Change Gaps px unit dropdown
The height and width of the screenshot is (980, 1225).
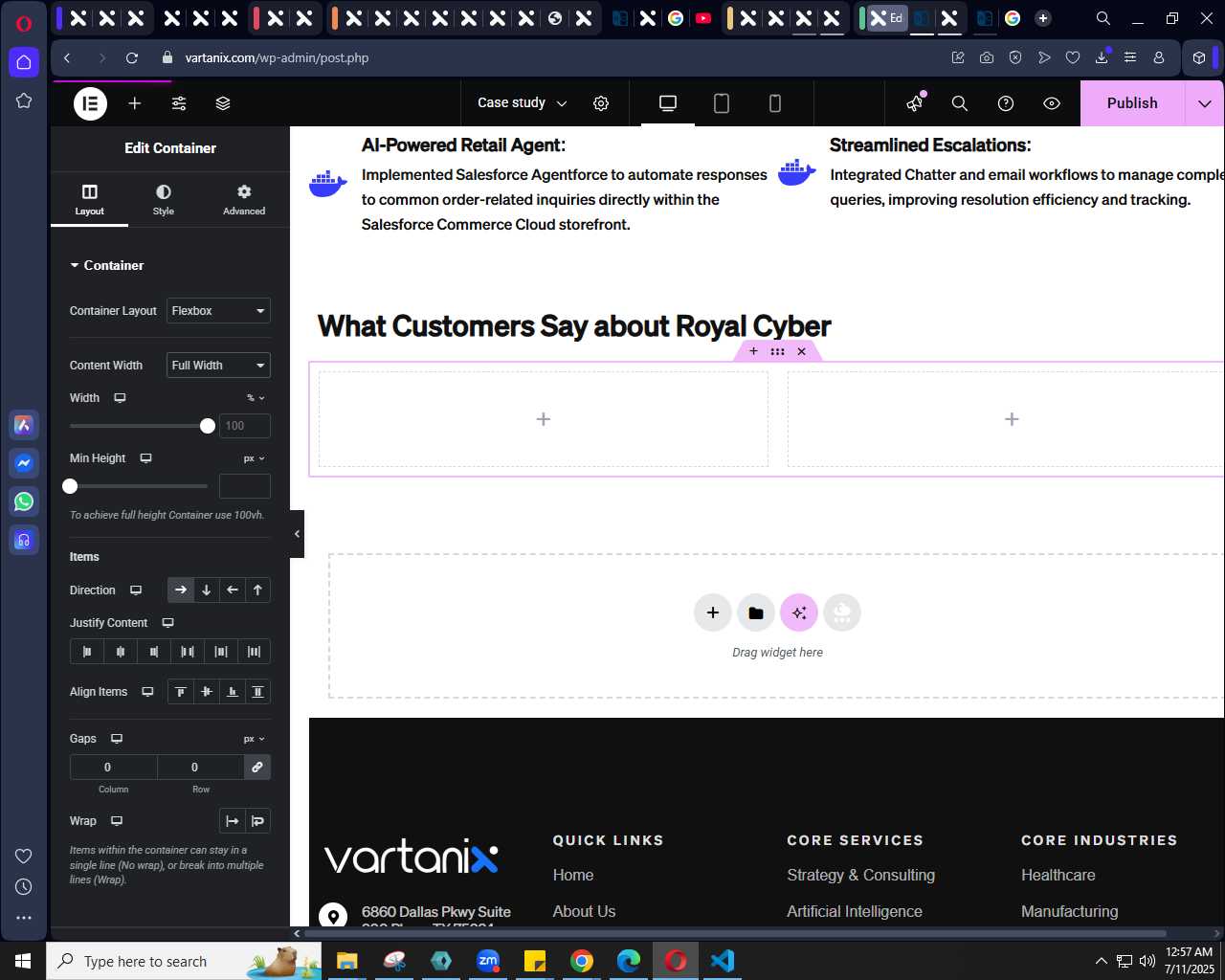click(254, 739)
